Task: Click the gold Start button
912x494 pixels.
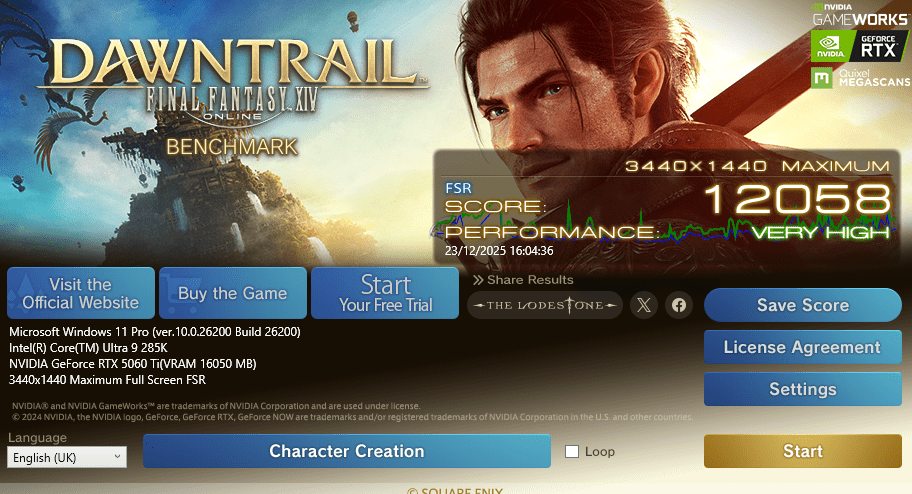Action: point(803,451)
